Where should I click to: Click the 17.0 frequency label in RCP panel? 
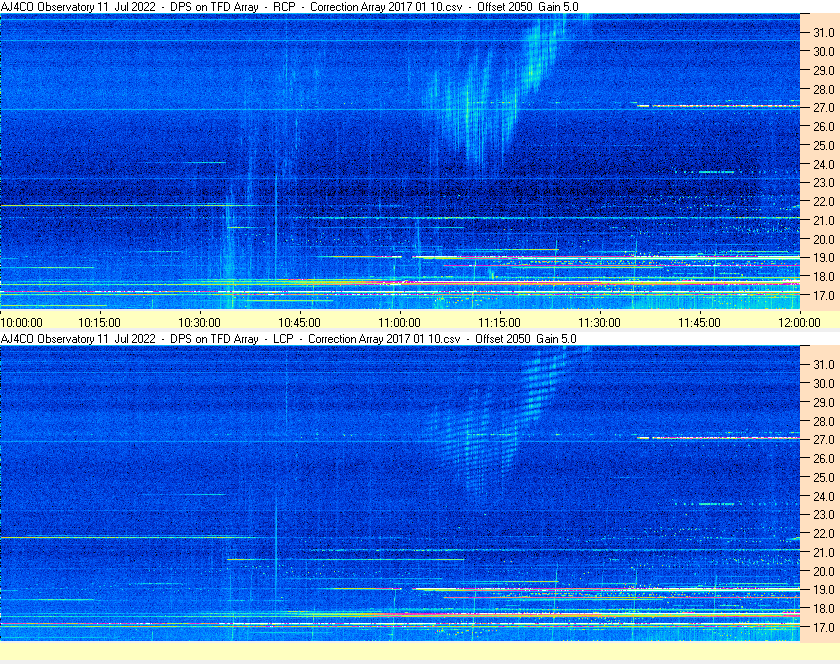(823, 296)
